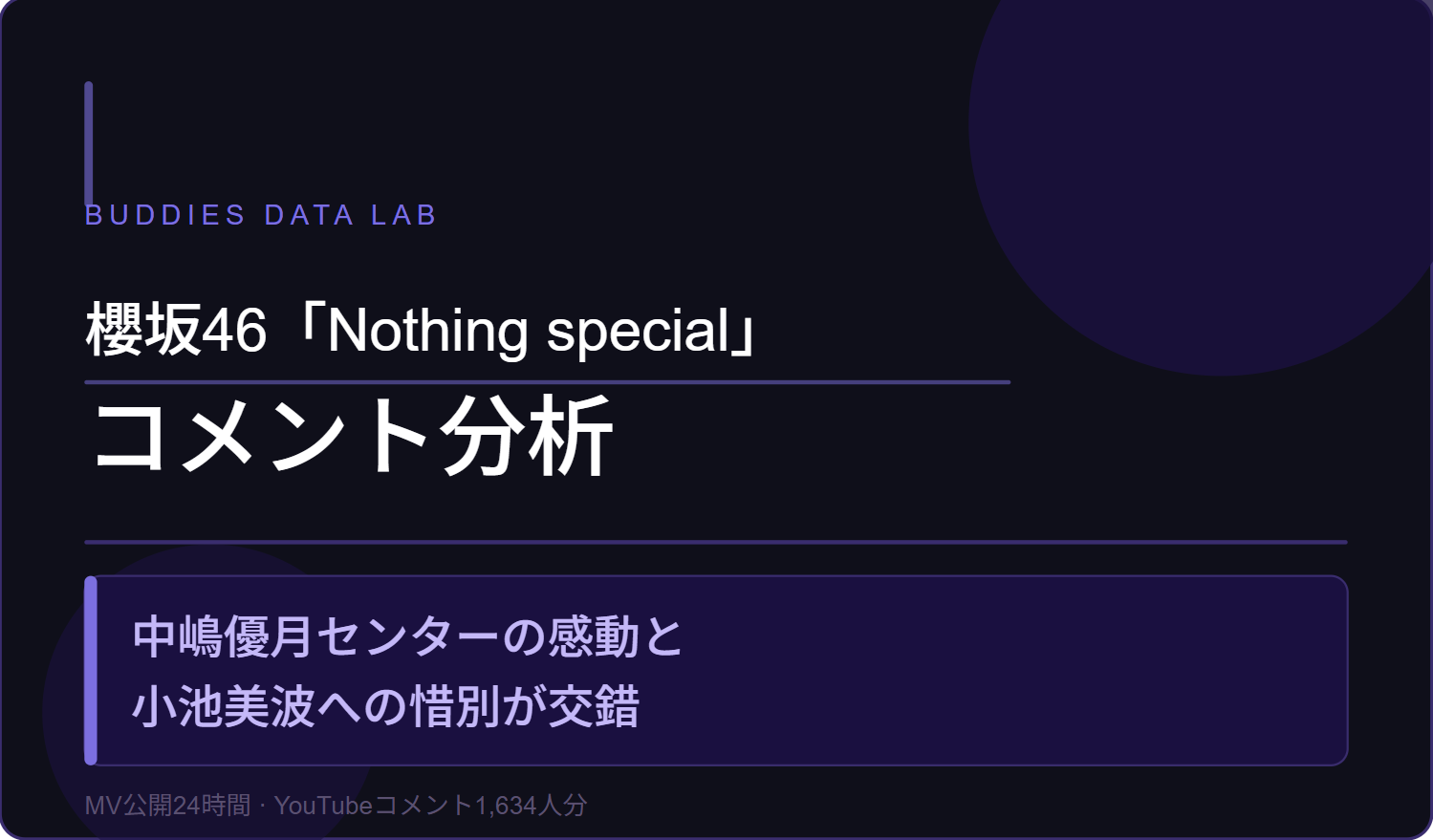Viewport: 1433px width, 840px height.
Task: Click the 惜別が交錯 phrase
Action: click(524, 707)
